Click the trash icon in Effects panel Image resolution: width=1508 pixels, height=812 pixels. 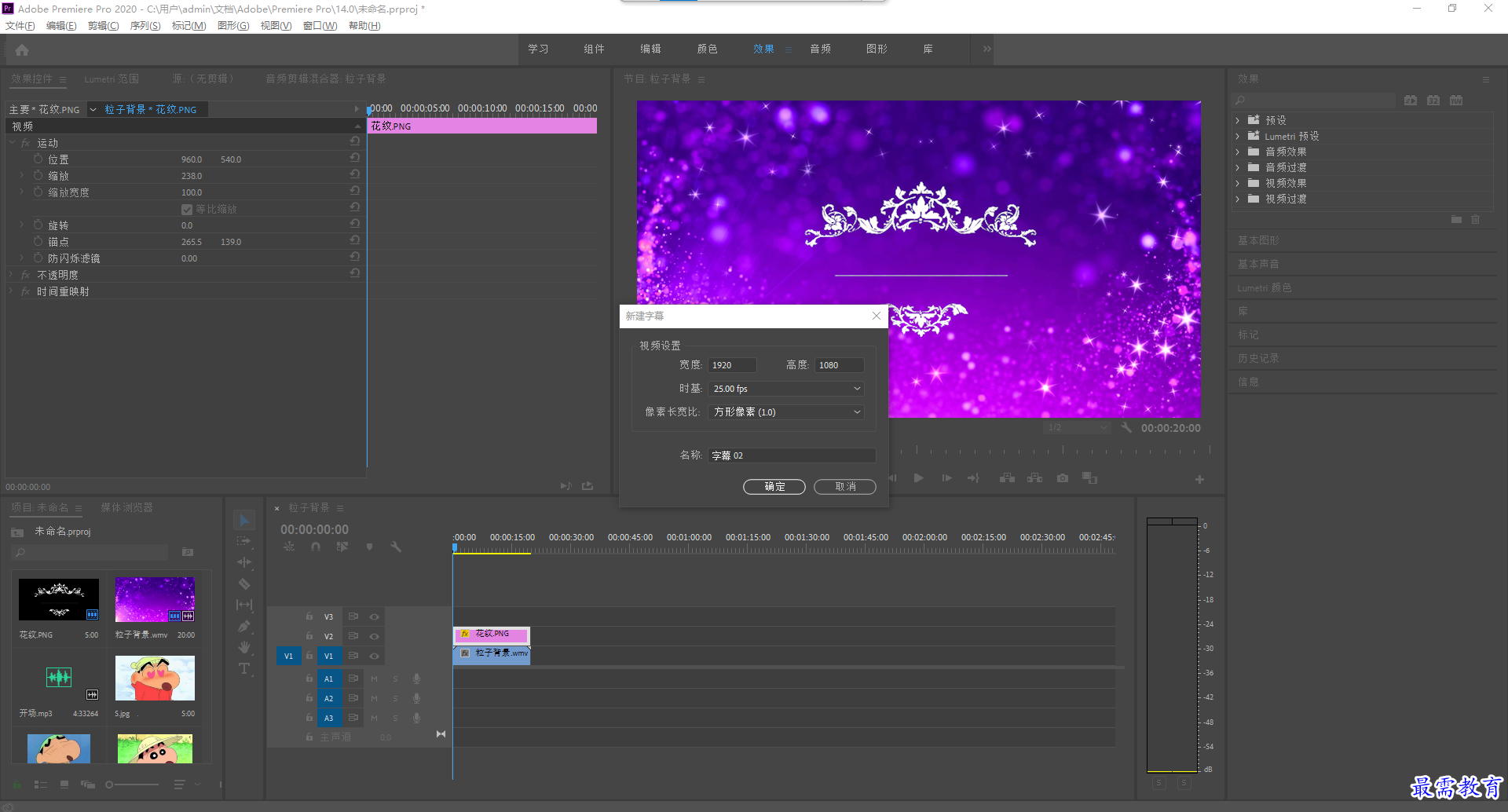(1475, 220)
